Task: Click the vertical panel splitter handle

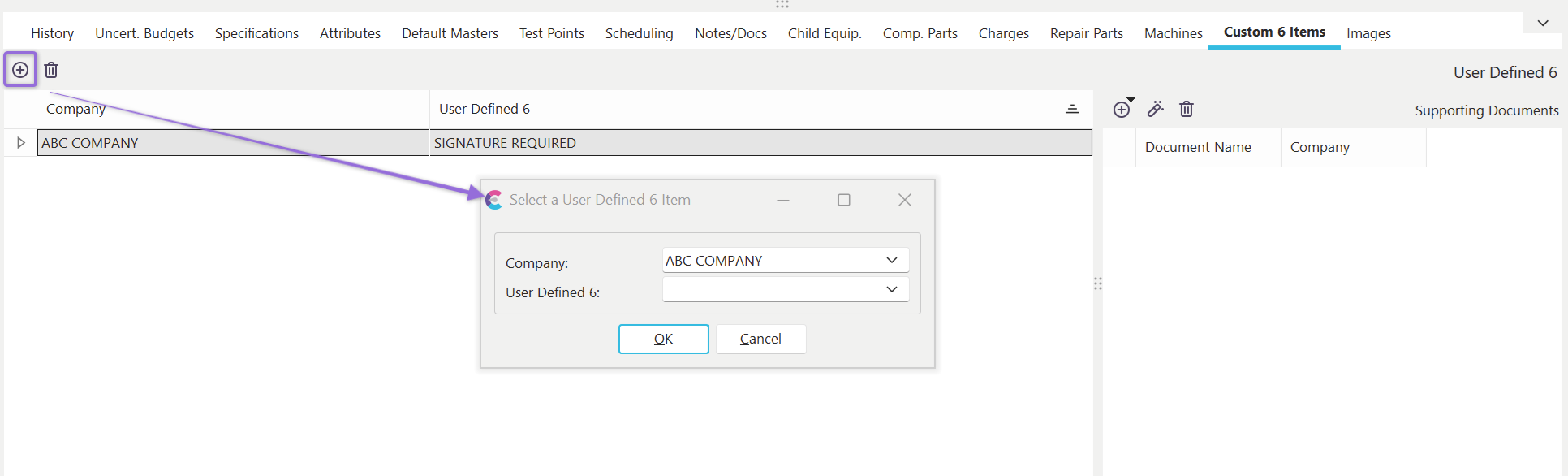Action: pos(1097,283)
